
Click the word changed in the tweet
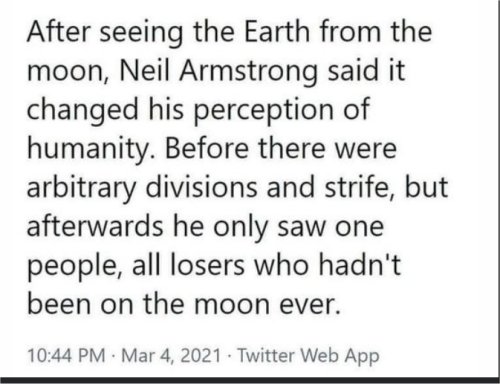[x=82, y=111]
